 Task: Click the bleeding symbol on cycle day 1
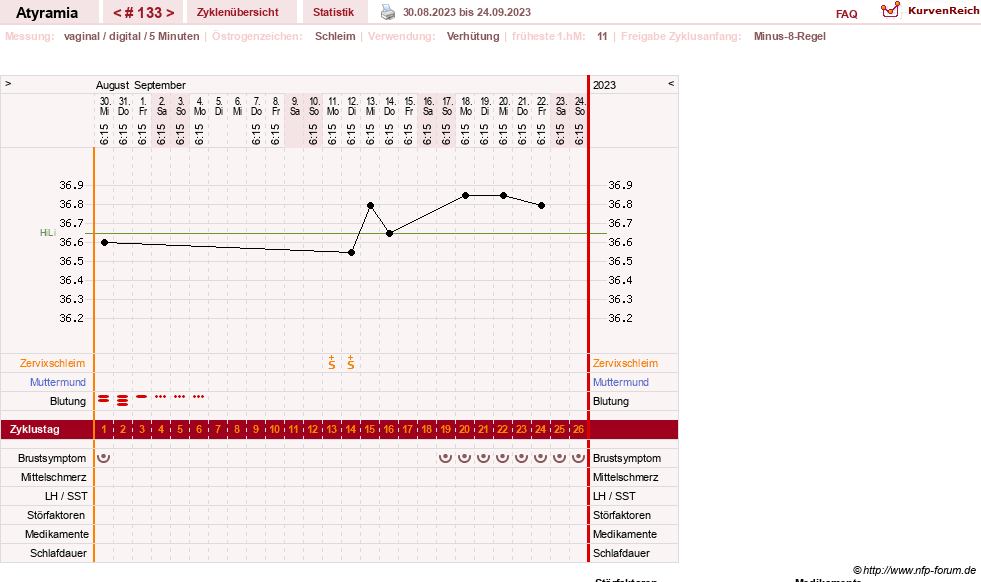103,399
